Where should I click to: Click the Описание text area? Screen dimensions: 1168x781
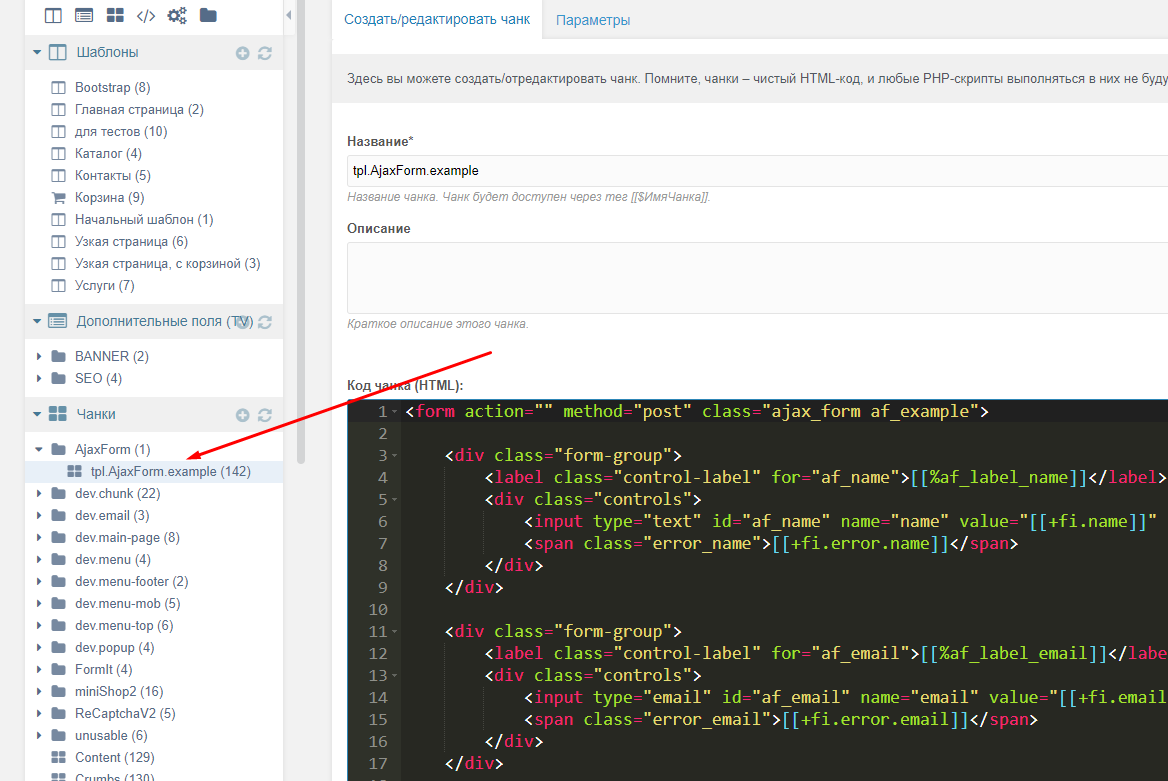coord(757,277)
